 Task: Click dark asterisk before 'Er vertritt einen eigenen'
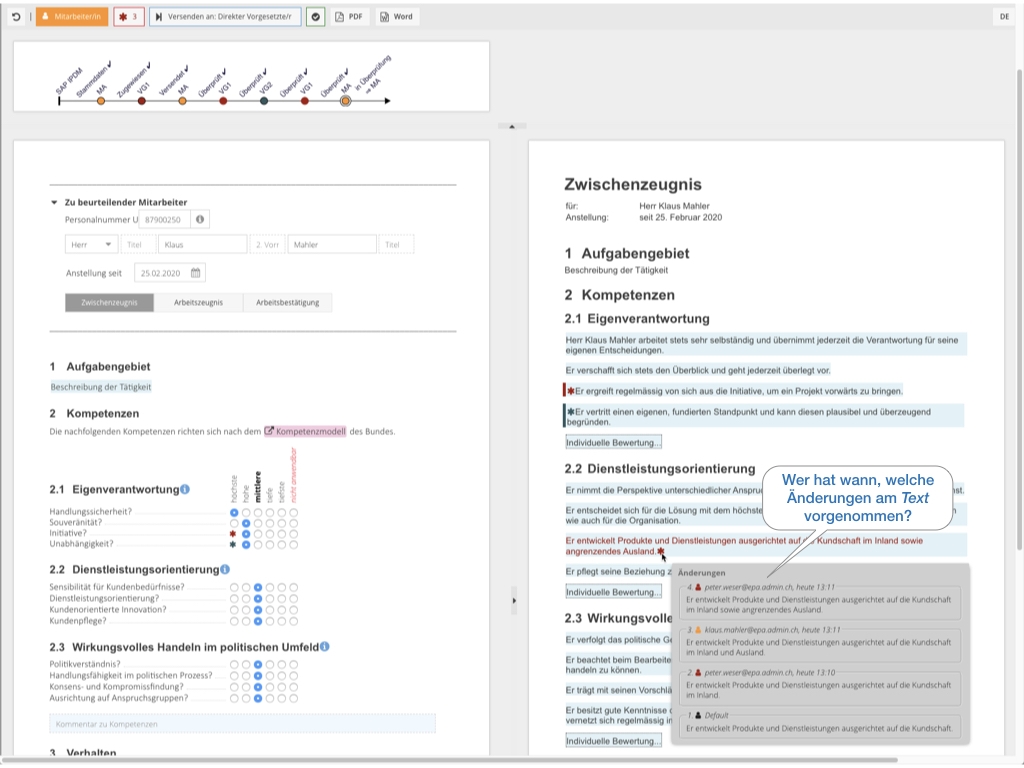point(570,412)
